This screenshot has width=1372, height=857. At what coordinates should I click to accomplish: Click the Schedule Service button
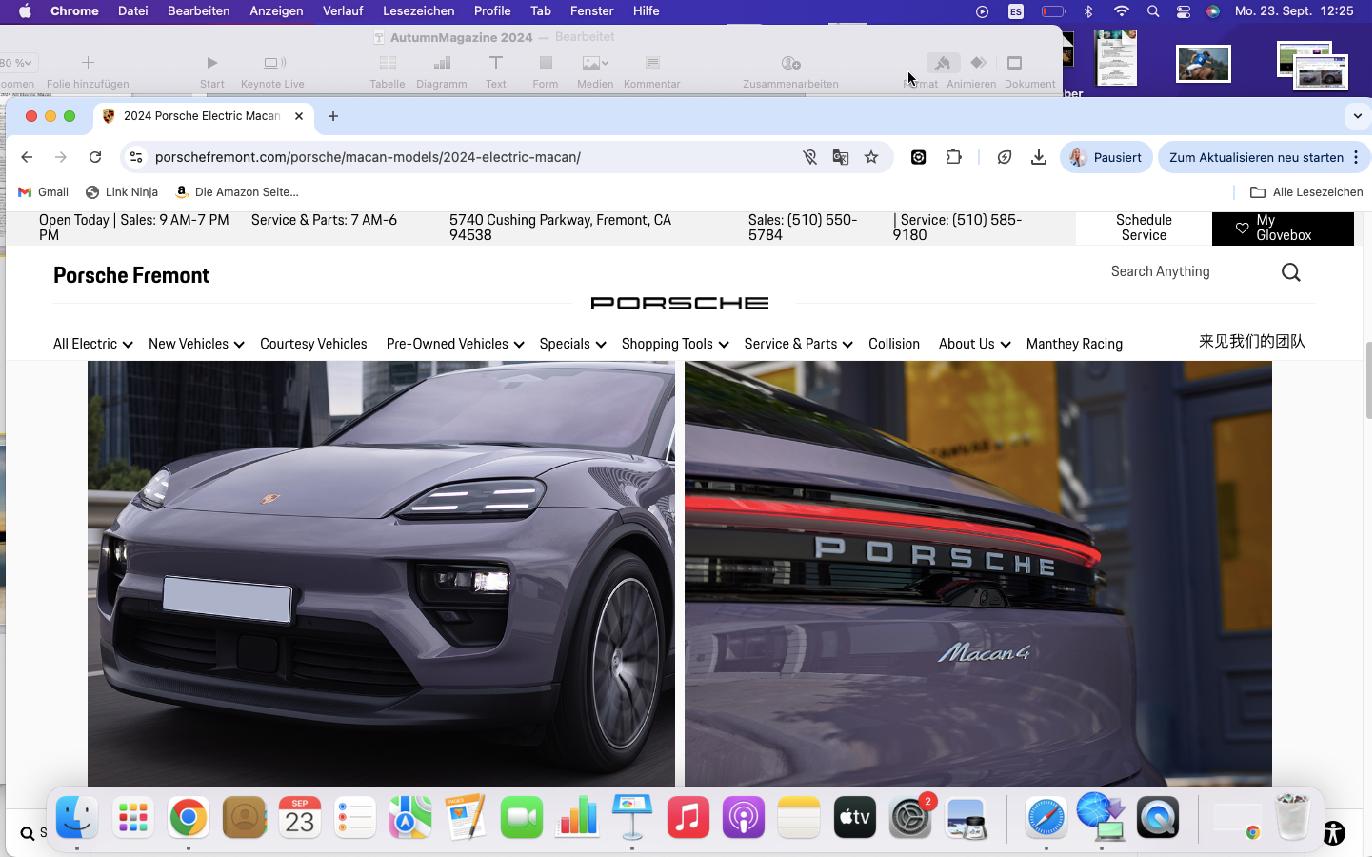1144,228
